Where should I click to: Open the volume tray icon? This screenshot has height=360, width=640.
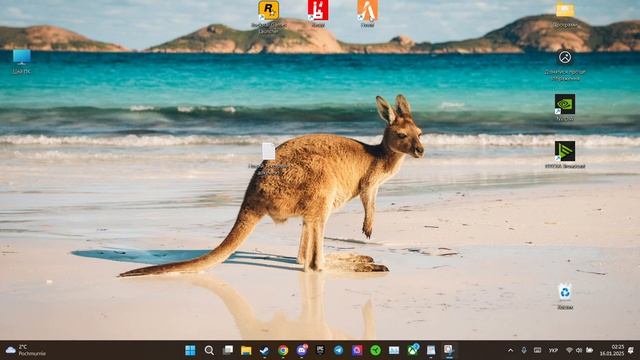579,350
